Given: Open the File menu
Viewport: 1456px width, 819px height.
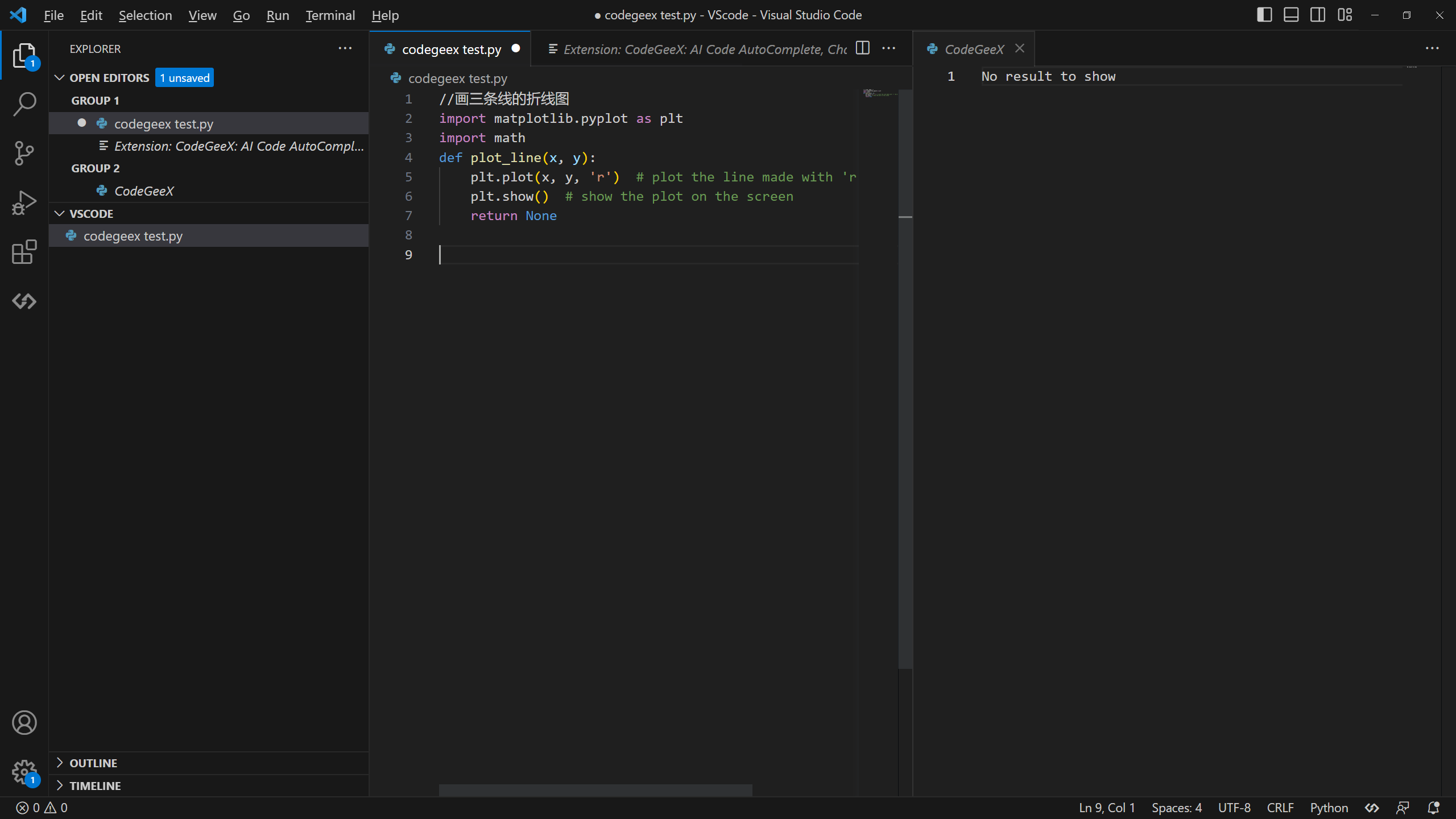Looking at the screenshot, I should (x=53, y=15).
